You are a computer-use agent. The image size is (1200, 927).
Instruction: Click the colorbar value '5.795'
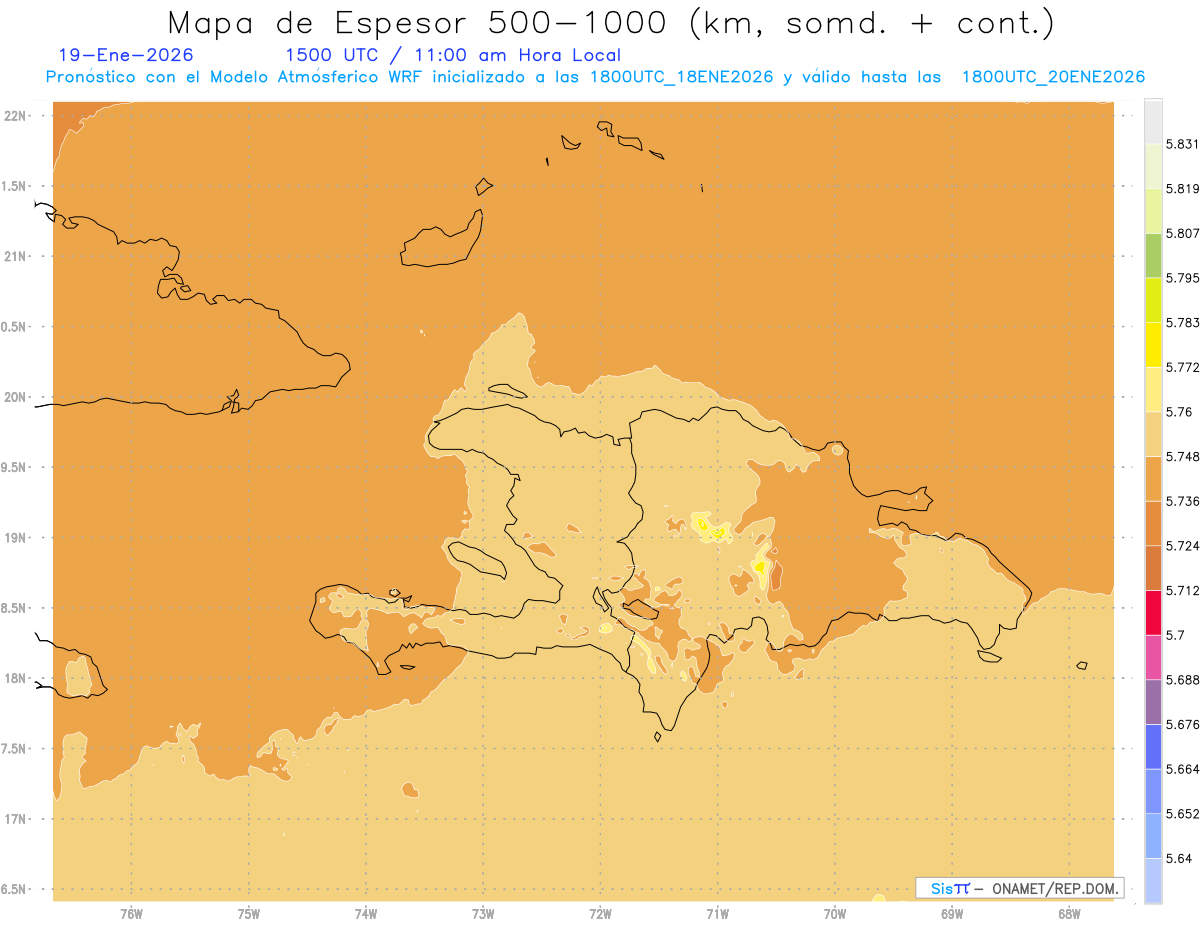(x=1183, y=278)
